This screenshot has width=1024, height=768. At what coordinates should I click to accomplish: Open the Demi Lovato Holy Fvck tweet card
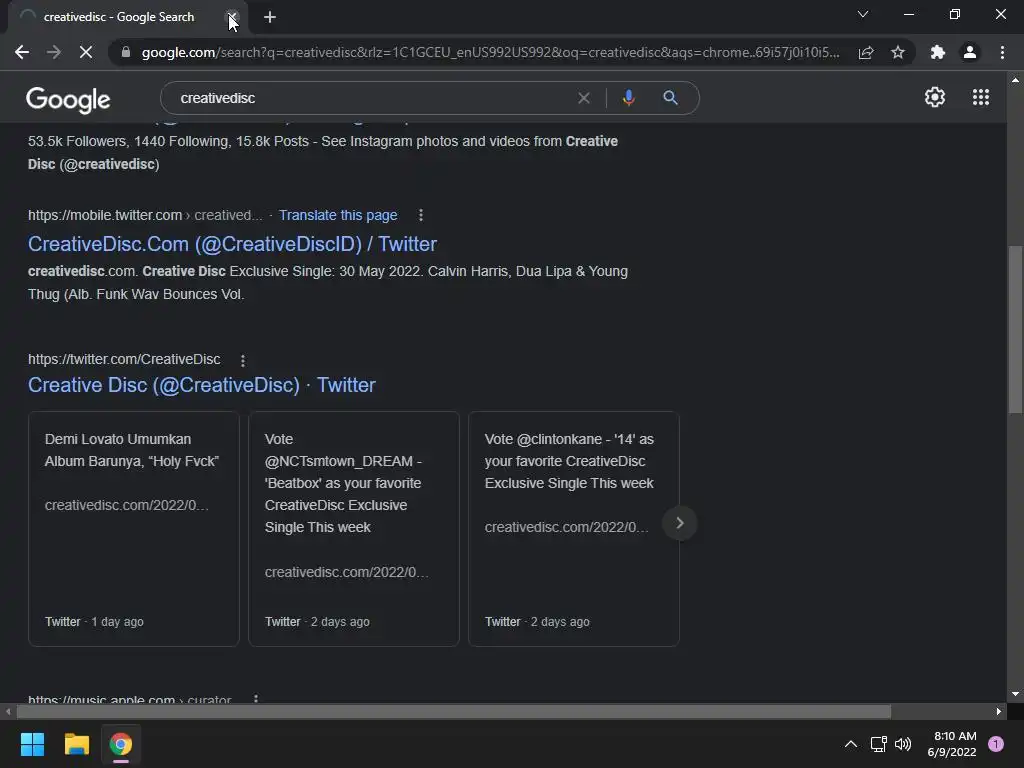click(134, 528)
